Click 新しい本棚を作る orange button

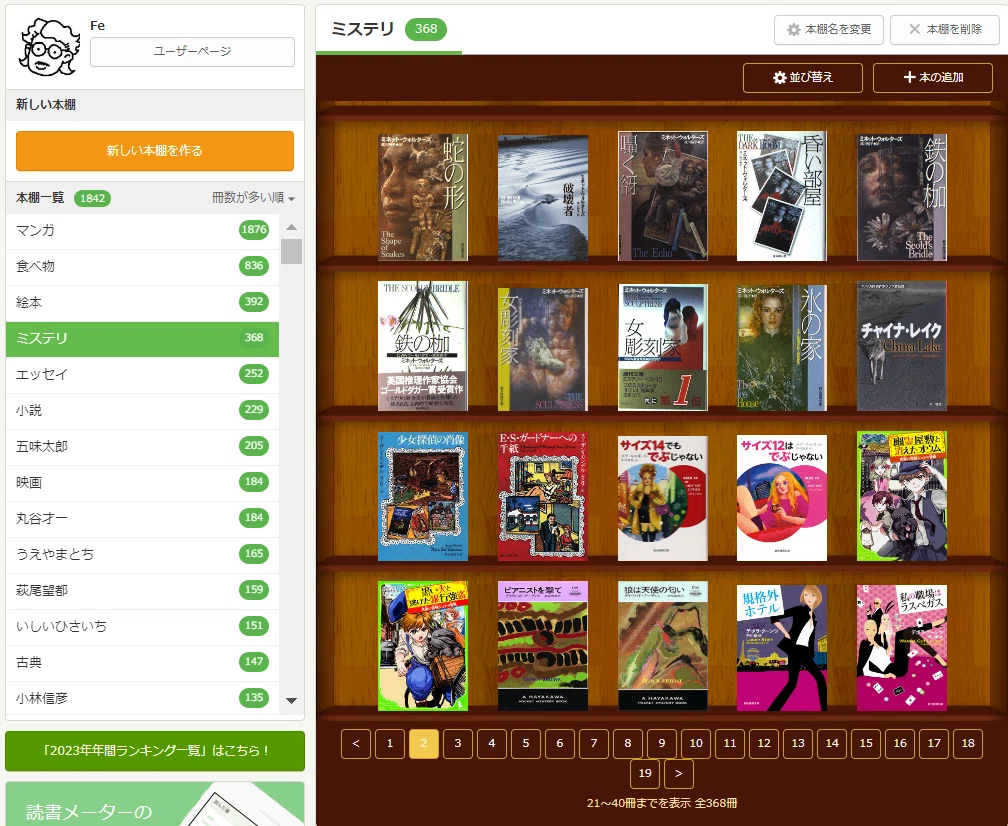coord(155,151)
